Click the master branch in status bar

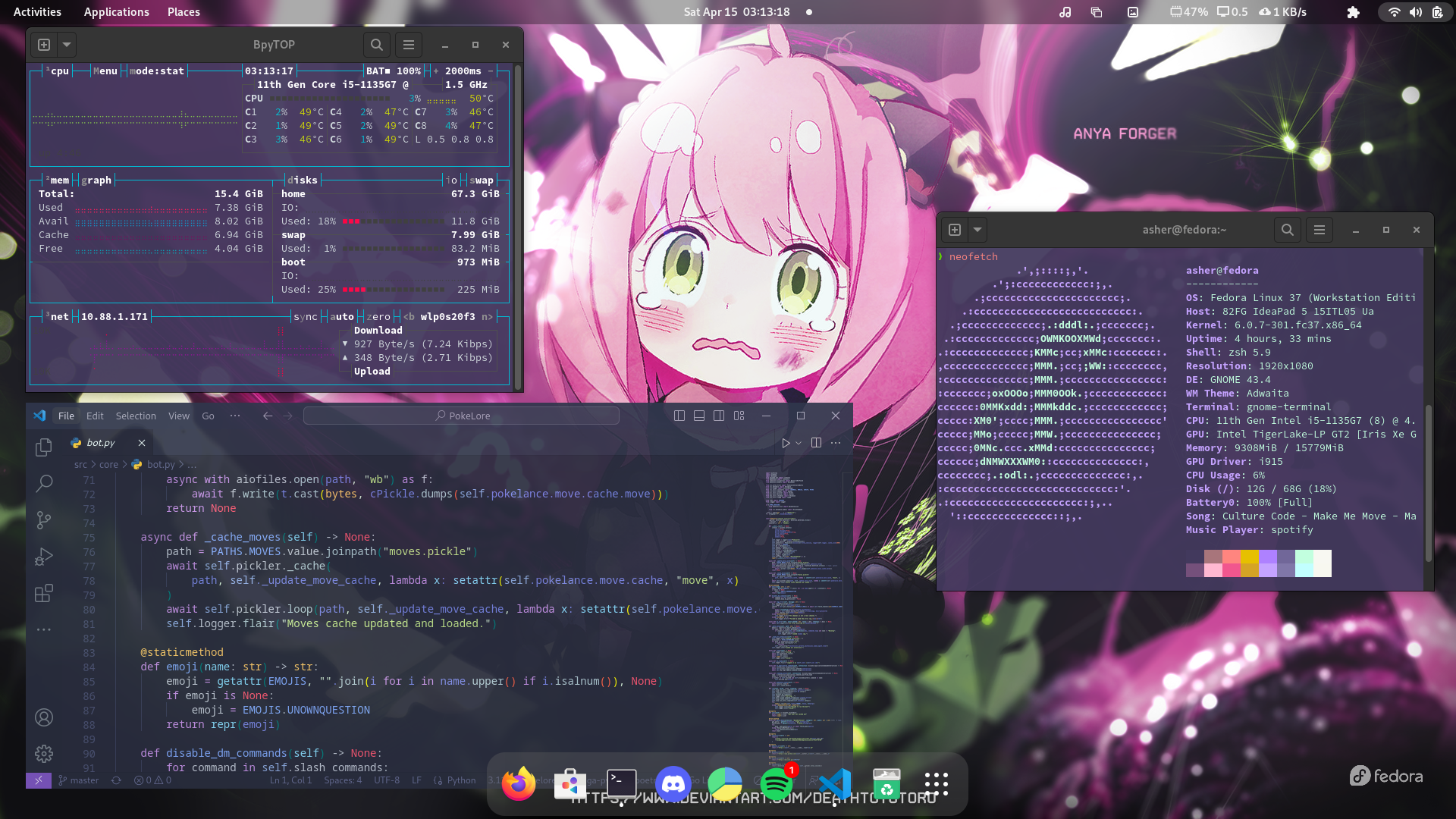[79, 780]
